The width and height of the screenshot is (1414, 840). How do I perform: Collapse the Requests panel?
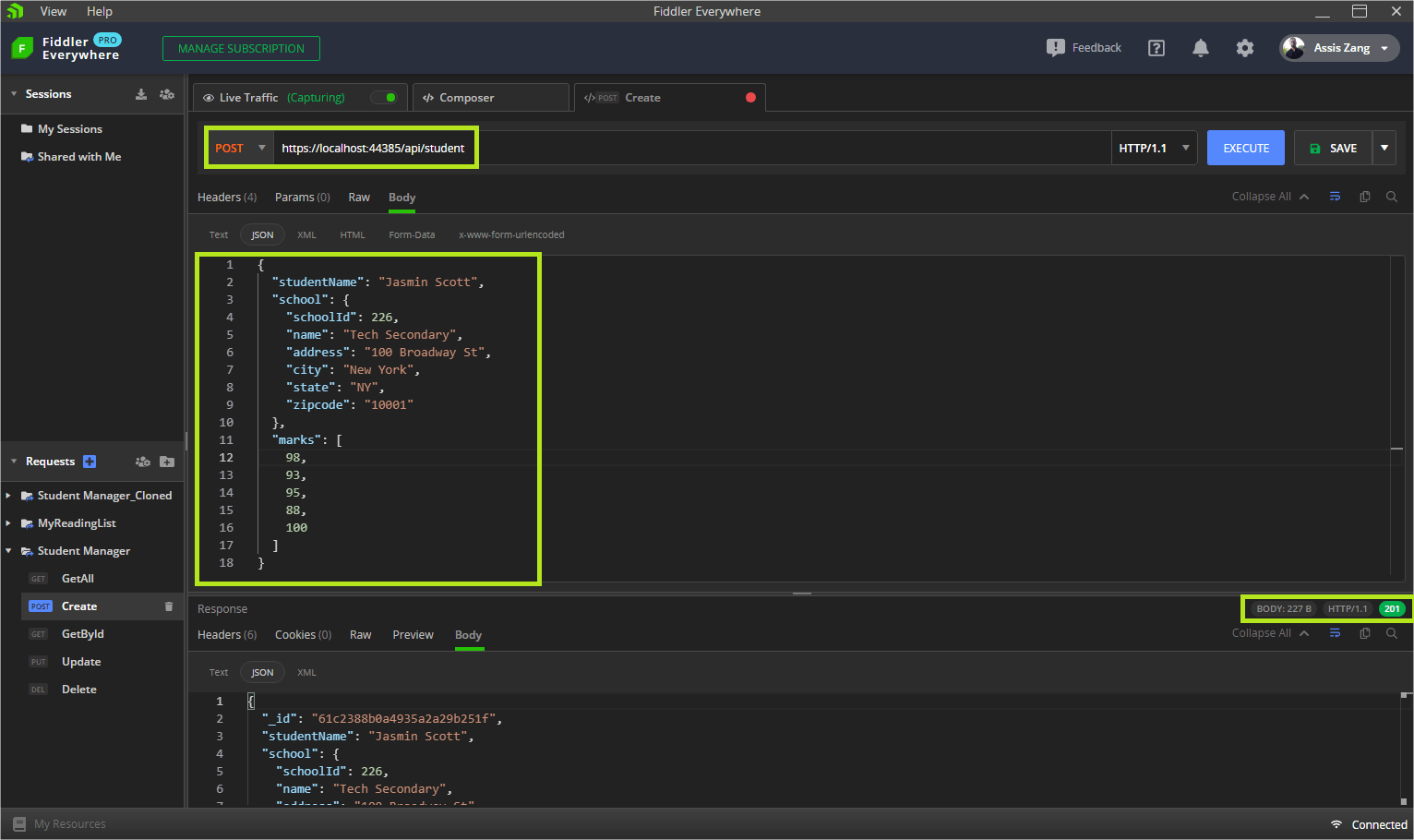click(14, 462)
